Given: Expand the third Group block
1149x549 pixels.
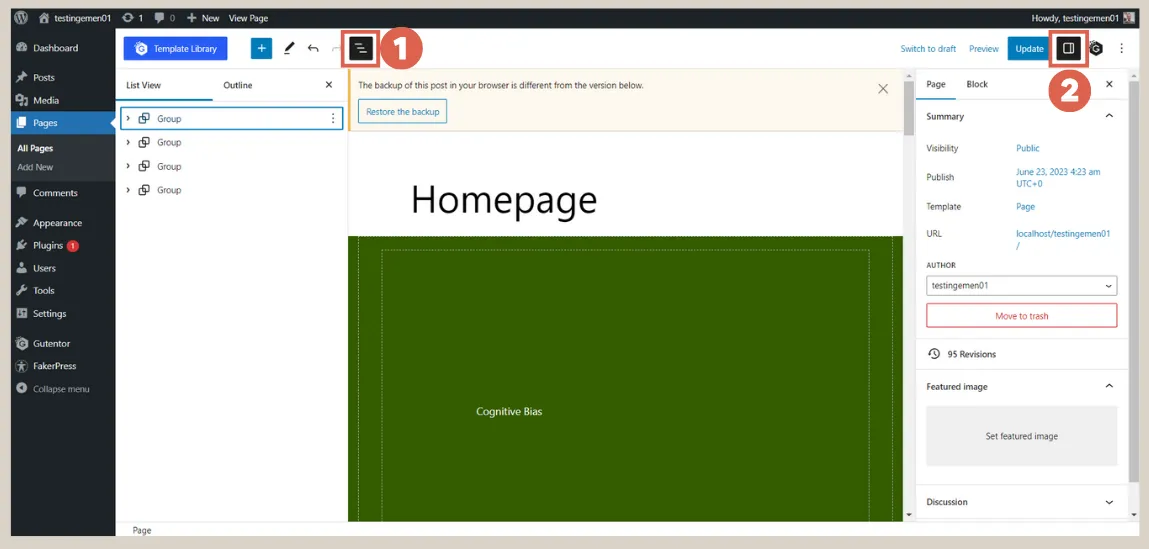Looking at the screenshot, I should point(128,166).
